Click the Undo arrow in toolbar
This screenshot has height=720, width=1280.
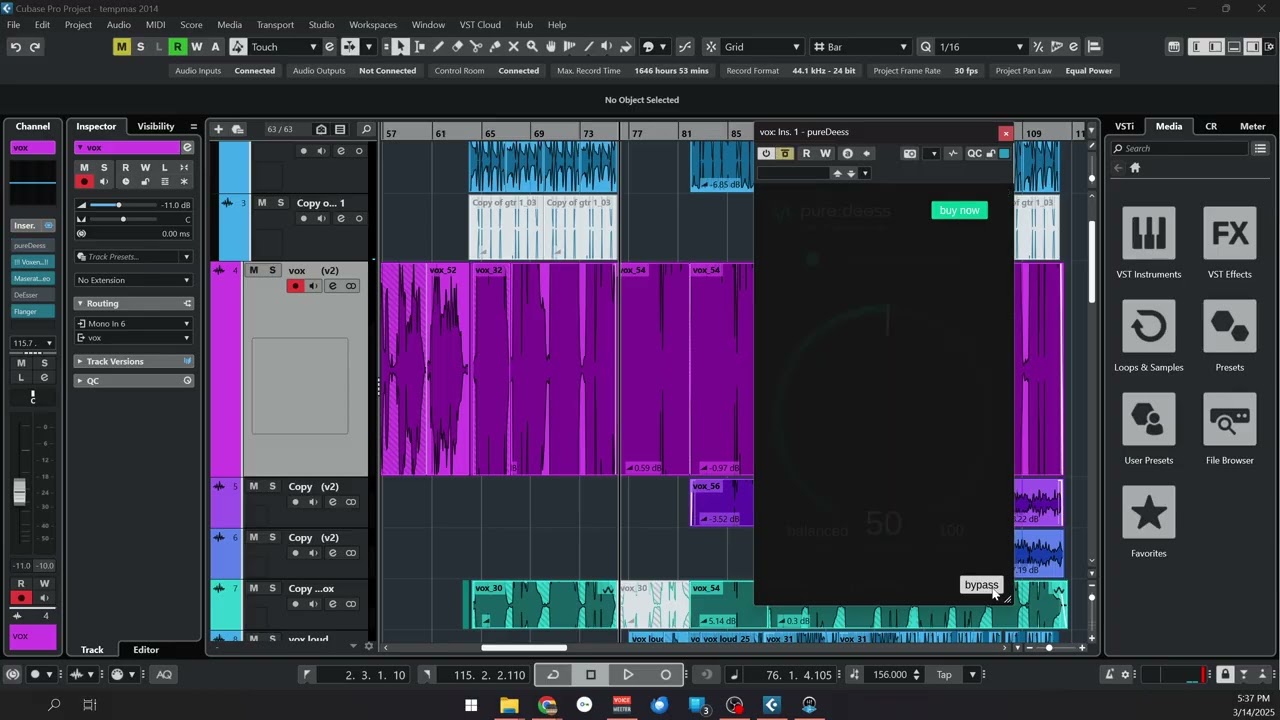15,47
